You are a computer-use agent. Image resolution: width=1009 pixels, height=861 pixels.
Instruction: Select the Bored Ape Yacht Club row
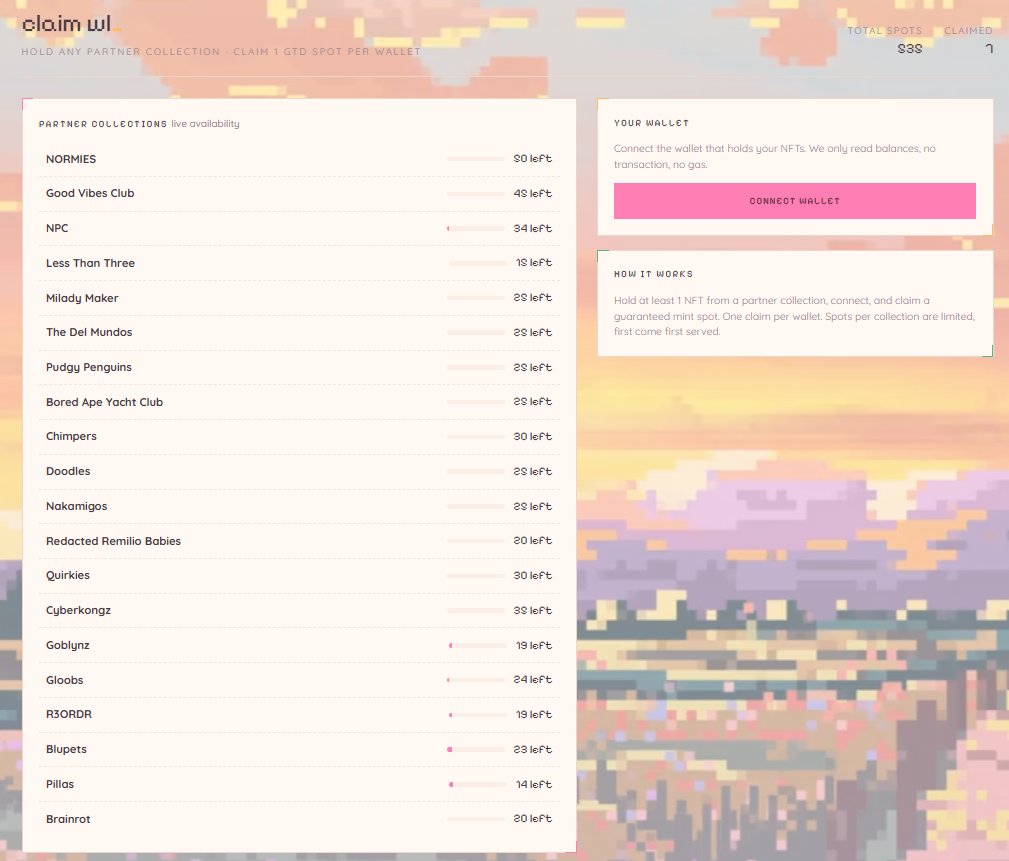click(x=299, y=402)
